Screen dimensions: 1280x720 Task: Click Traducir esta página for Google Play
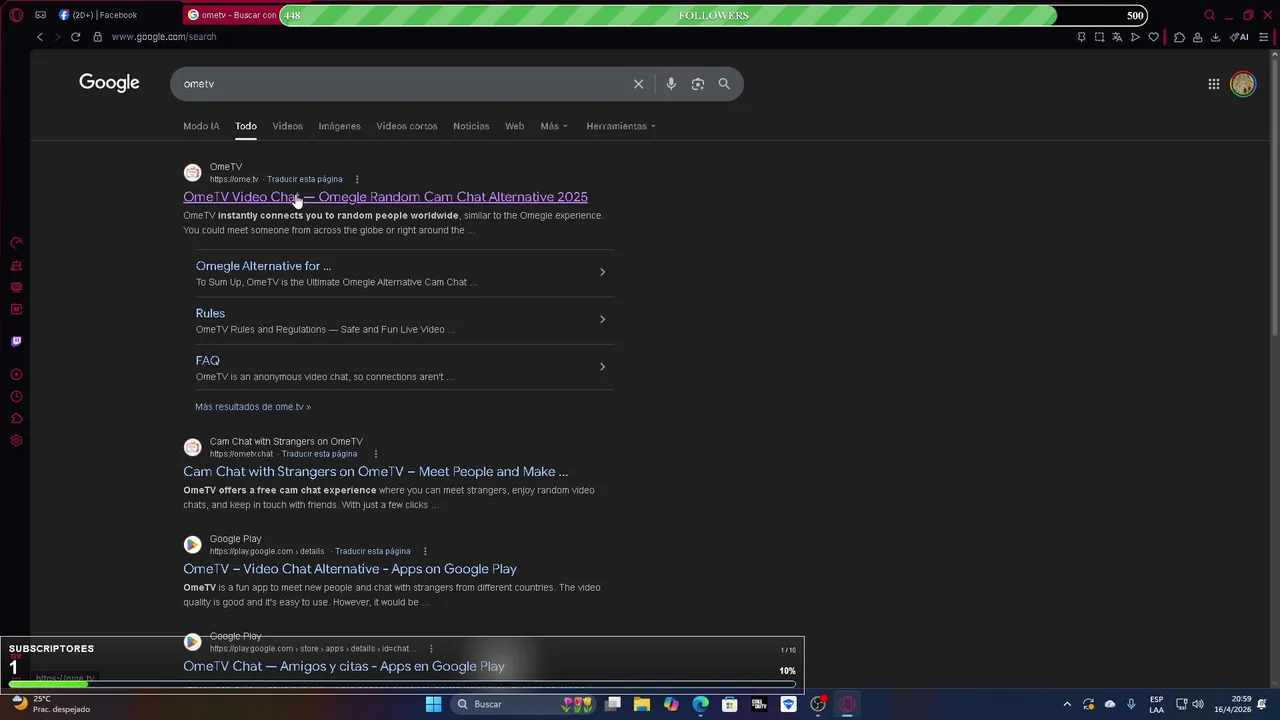pyautogui.click(x=372, y=551)
